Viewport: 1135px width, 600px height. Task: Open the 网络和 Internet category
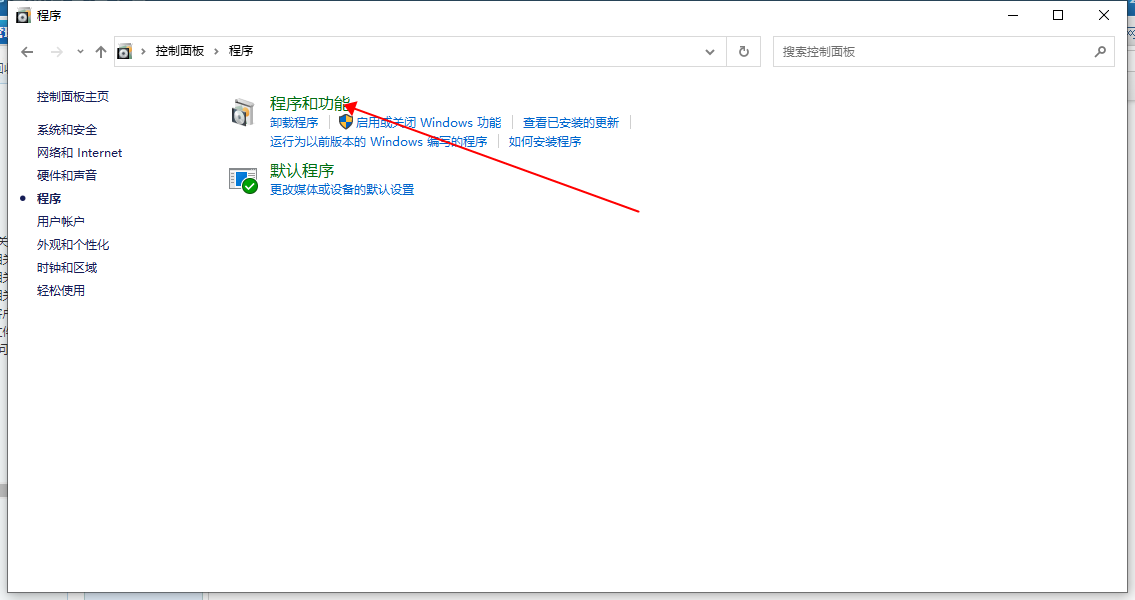tap(80, 153)
